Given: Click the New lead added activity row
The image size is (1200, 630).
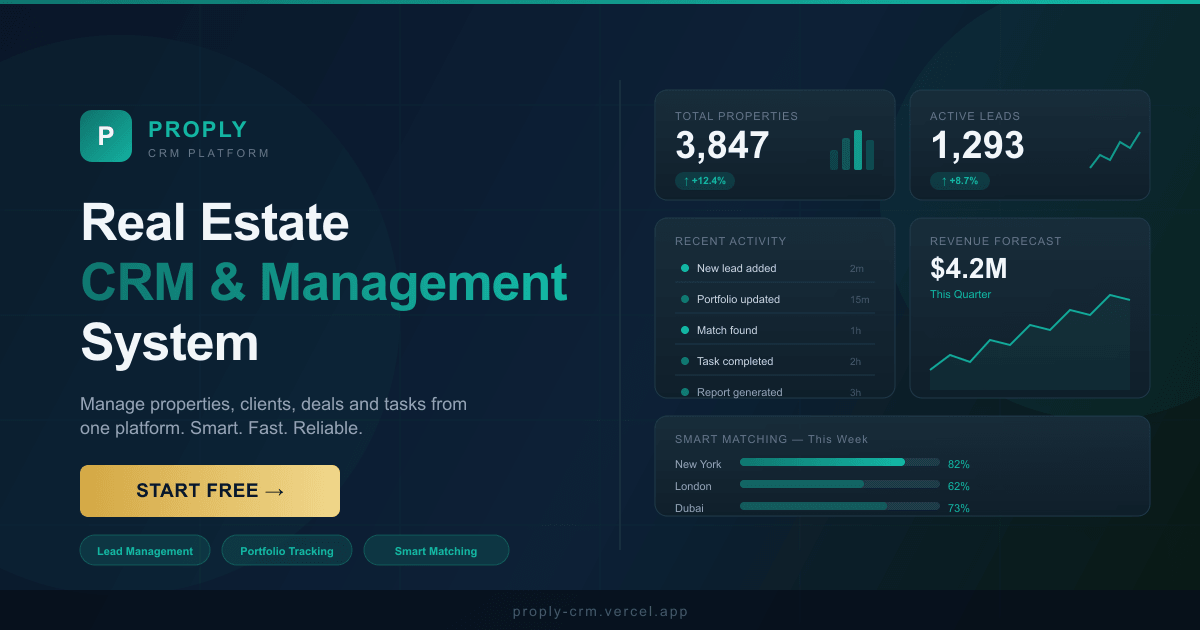Looking at the screenshot, I should pos(775,268).
